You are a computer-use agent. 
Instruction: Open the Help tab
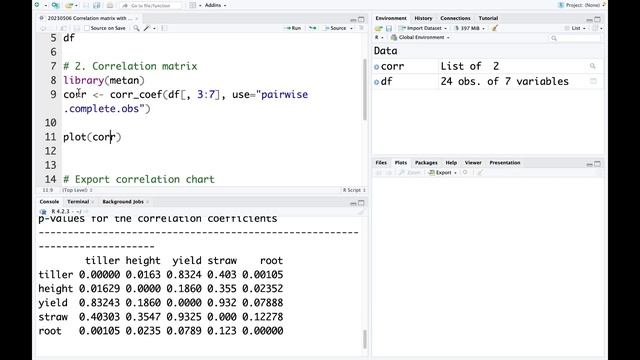point(451,163)
